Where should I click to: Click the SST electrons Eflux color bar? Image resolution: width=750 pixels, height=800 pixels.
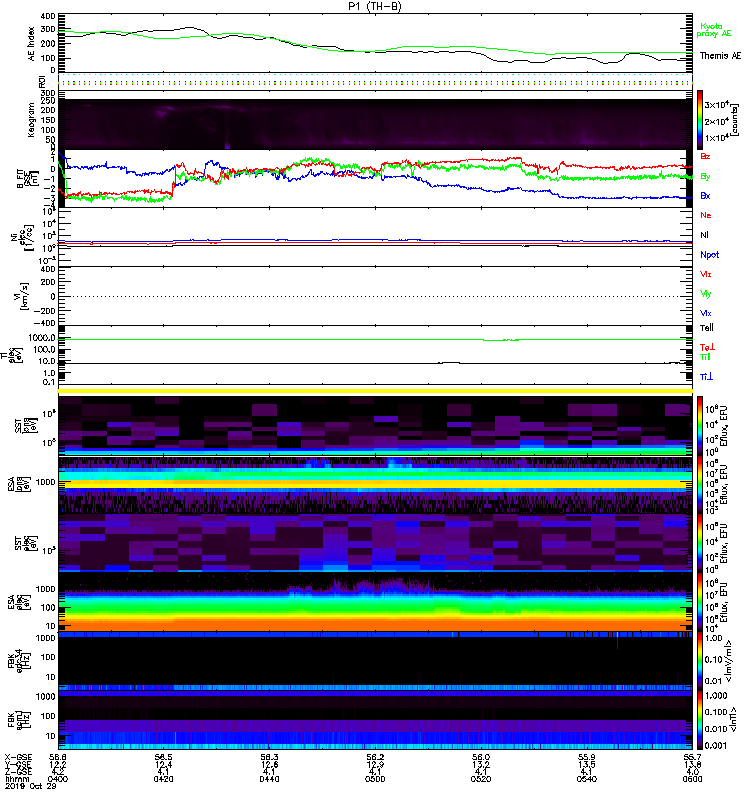[x=701, y=542]
